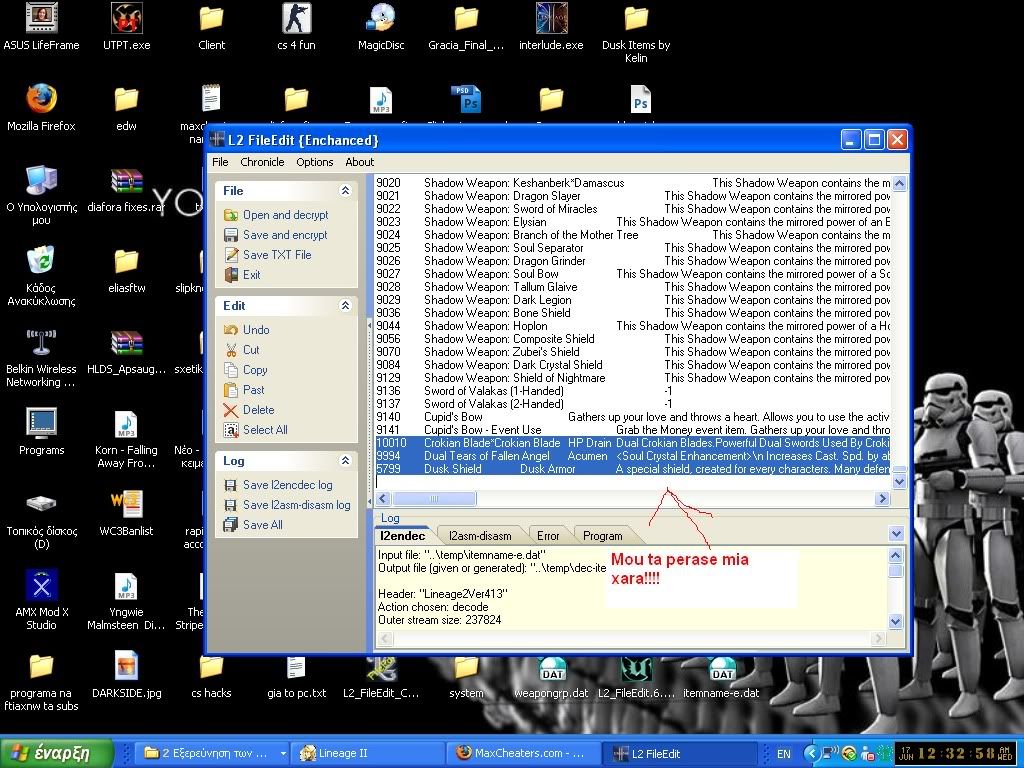Switch to the Error log tab
1024x768 pixels.
point(547,536)
